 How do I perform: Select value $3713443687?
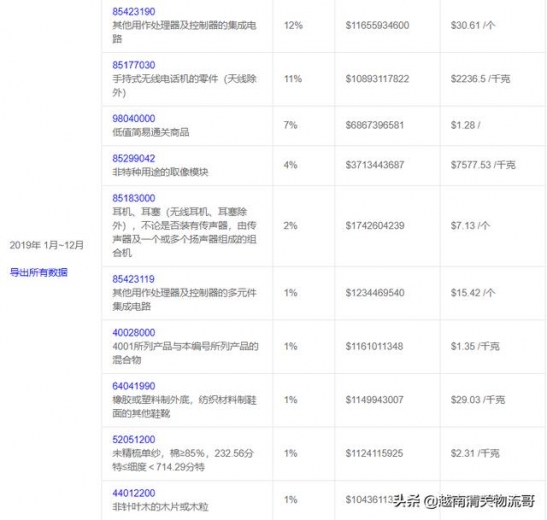point(375,165)
